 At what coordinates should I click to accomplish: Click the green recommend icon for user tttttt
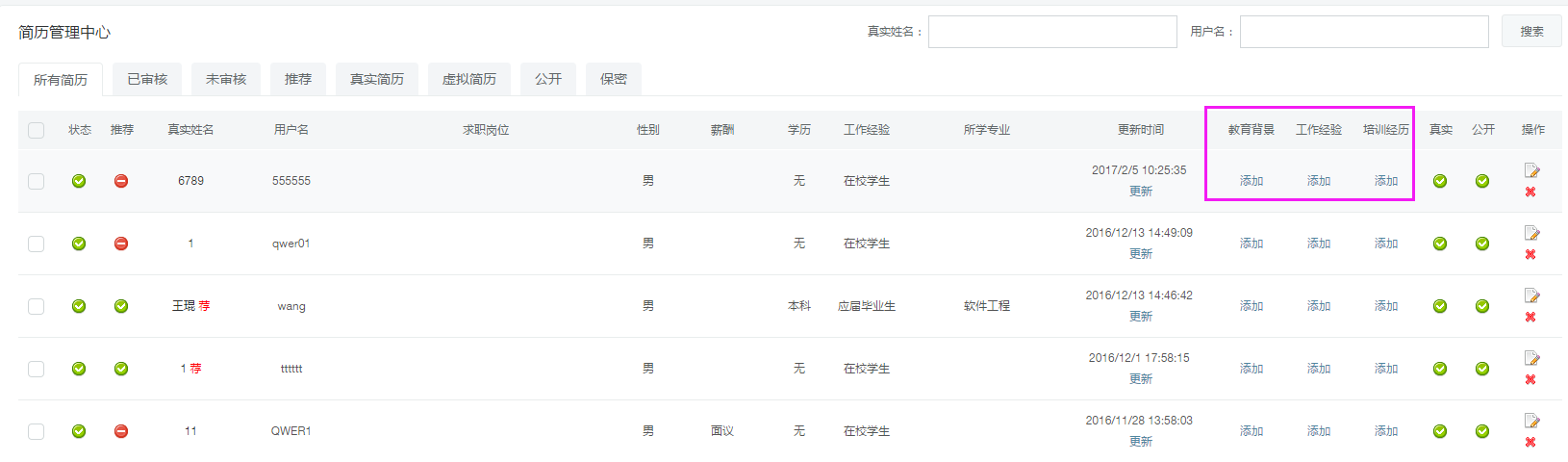(121, 369)
